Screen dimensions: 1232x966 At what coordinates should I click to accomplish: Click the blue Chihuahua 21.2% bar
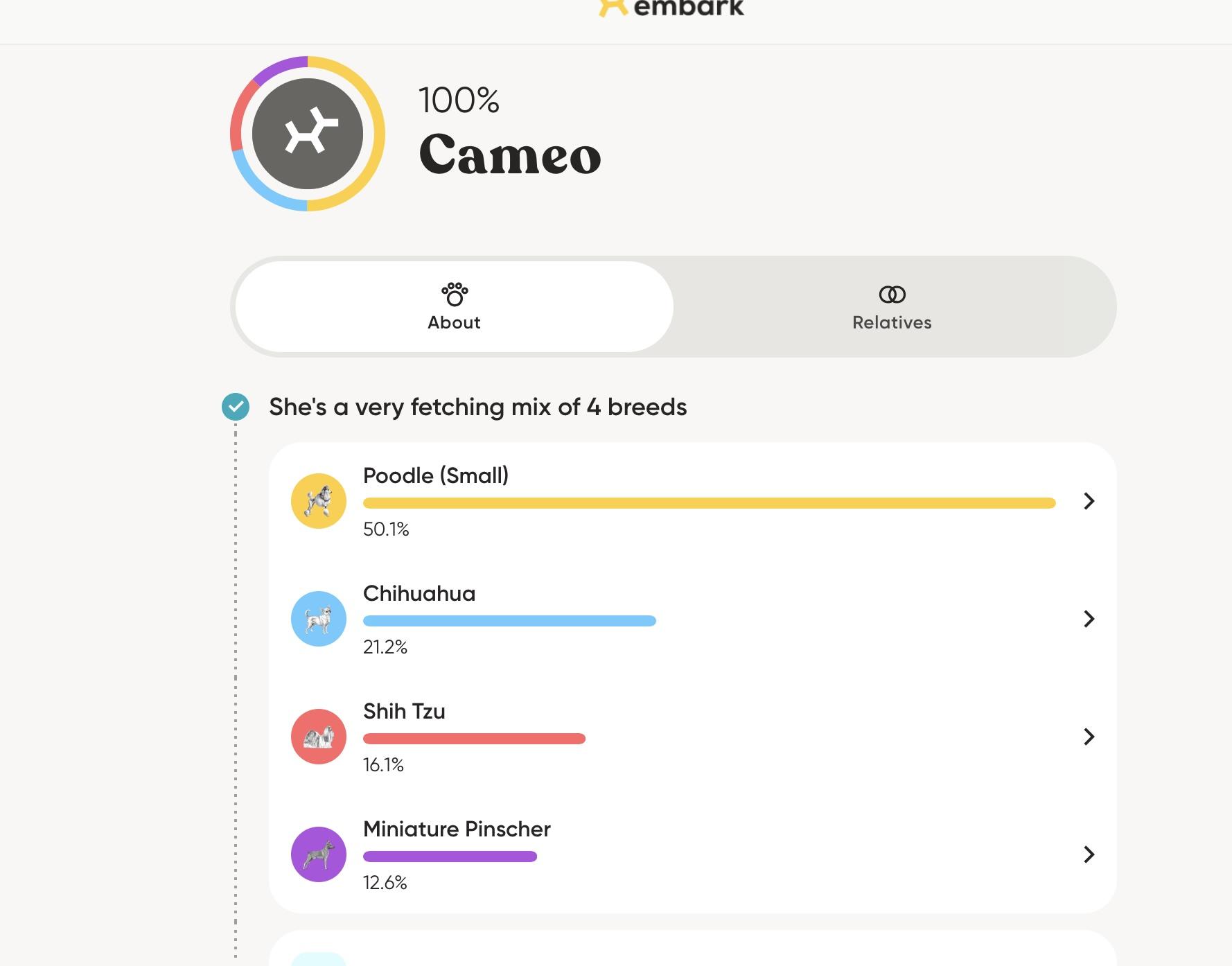[x=509, y=621]
